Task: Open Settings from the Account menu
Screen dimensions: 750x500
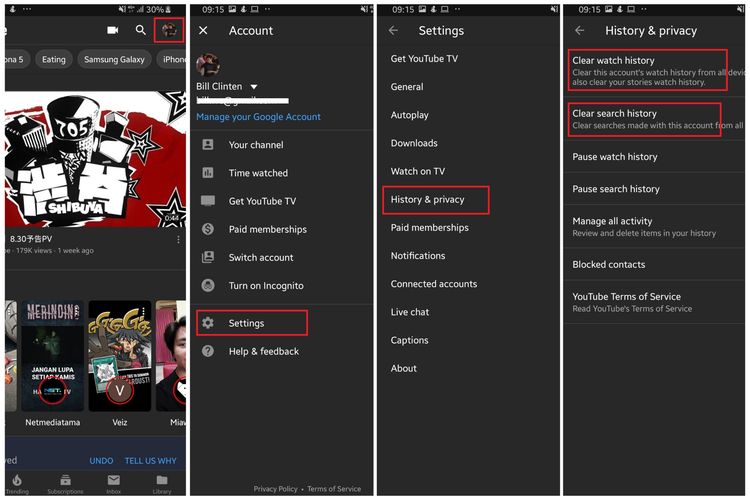Action: click(x=252, y=323)
